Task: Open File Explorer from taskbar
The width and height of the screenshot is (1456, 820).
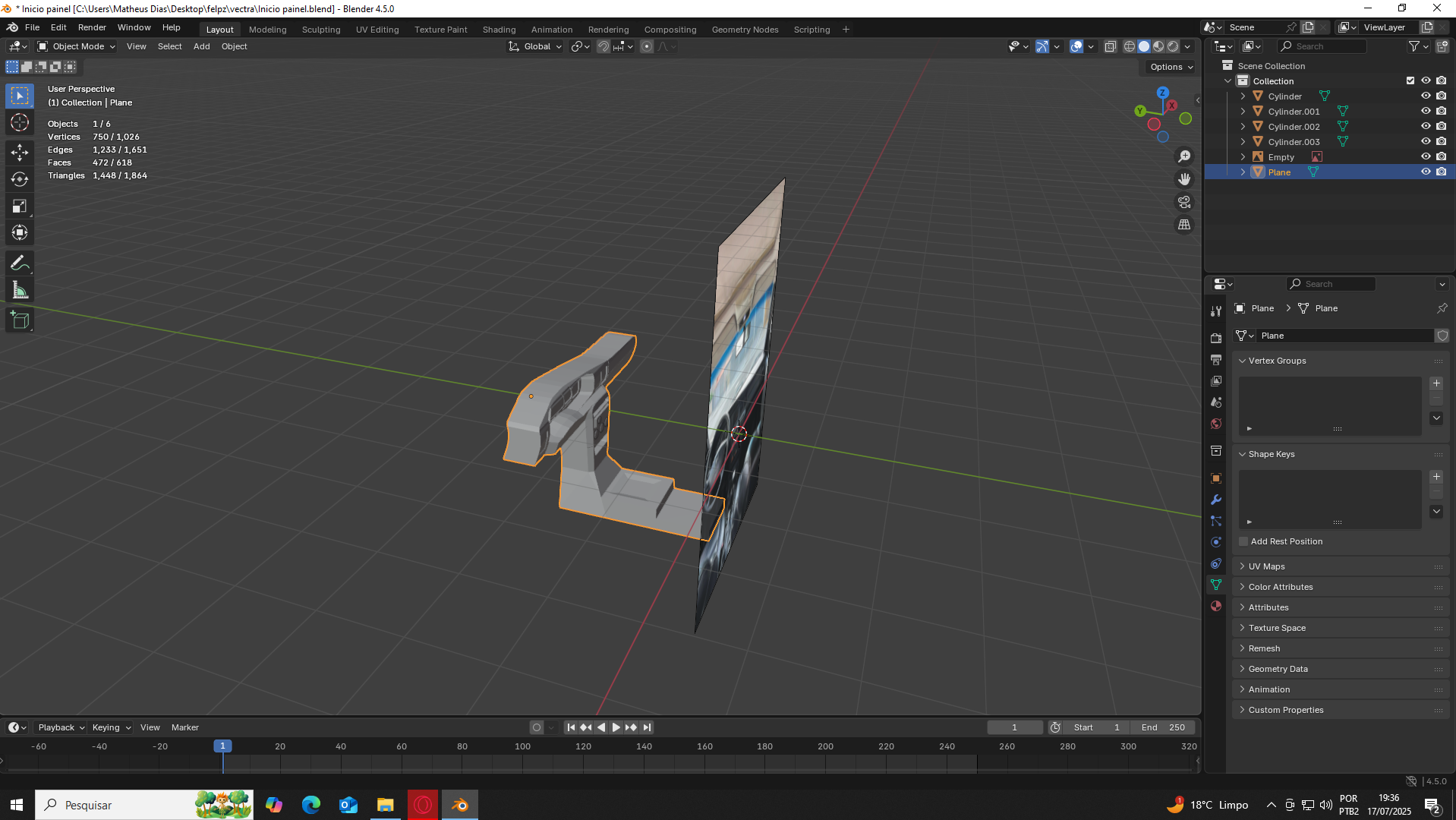Action: [386, 805]
